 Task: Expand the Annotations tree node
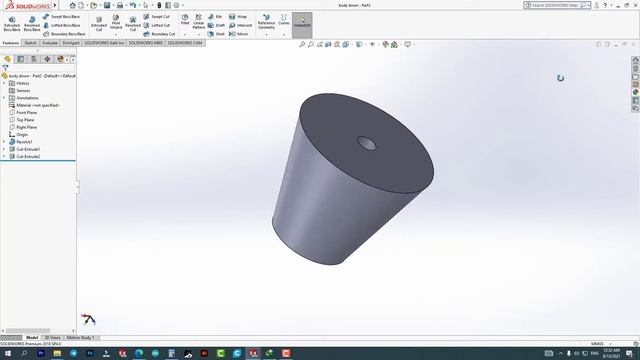pyautogui.click(x=4, y=98)
